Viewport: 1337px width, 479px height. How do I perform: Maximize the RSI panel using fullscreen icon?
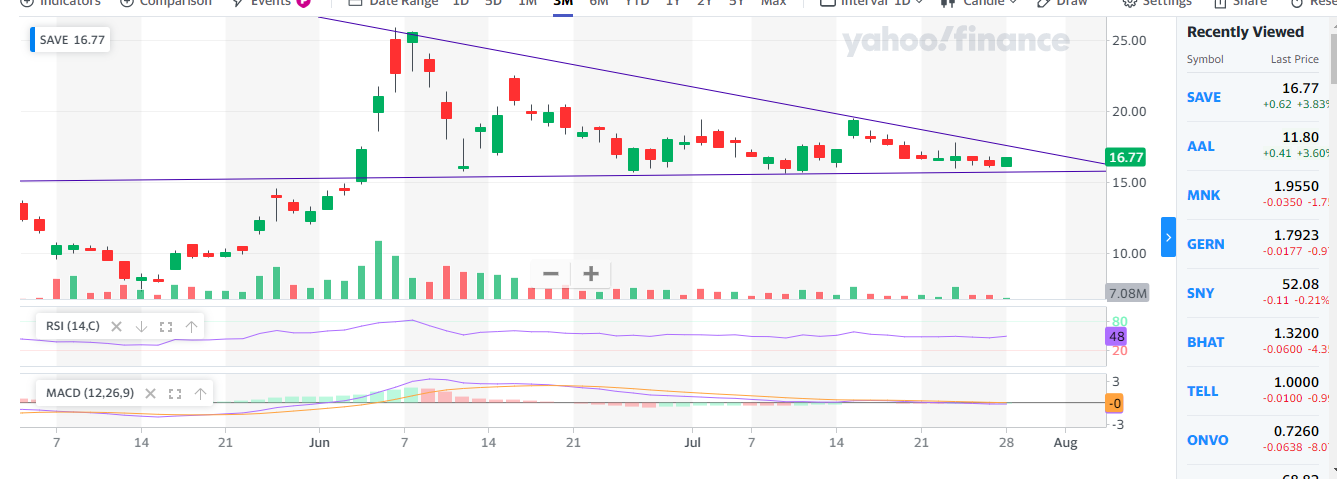click(166, 326)
